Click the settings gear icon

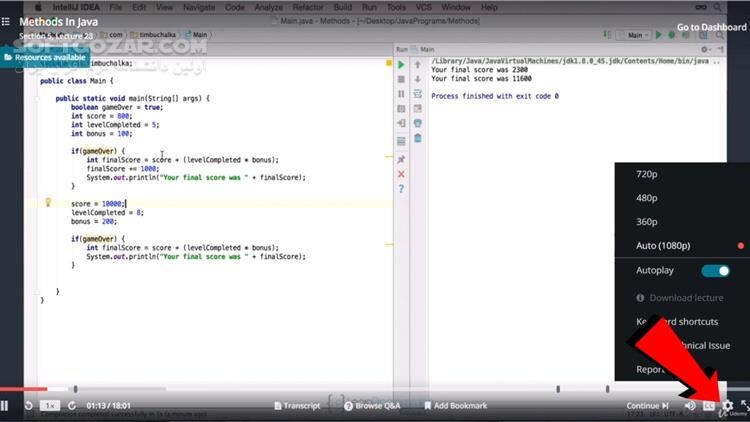(728, 406)
